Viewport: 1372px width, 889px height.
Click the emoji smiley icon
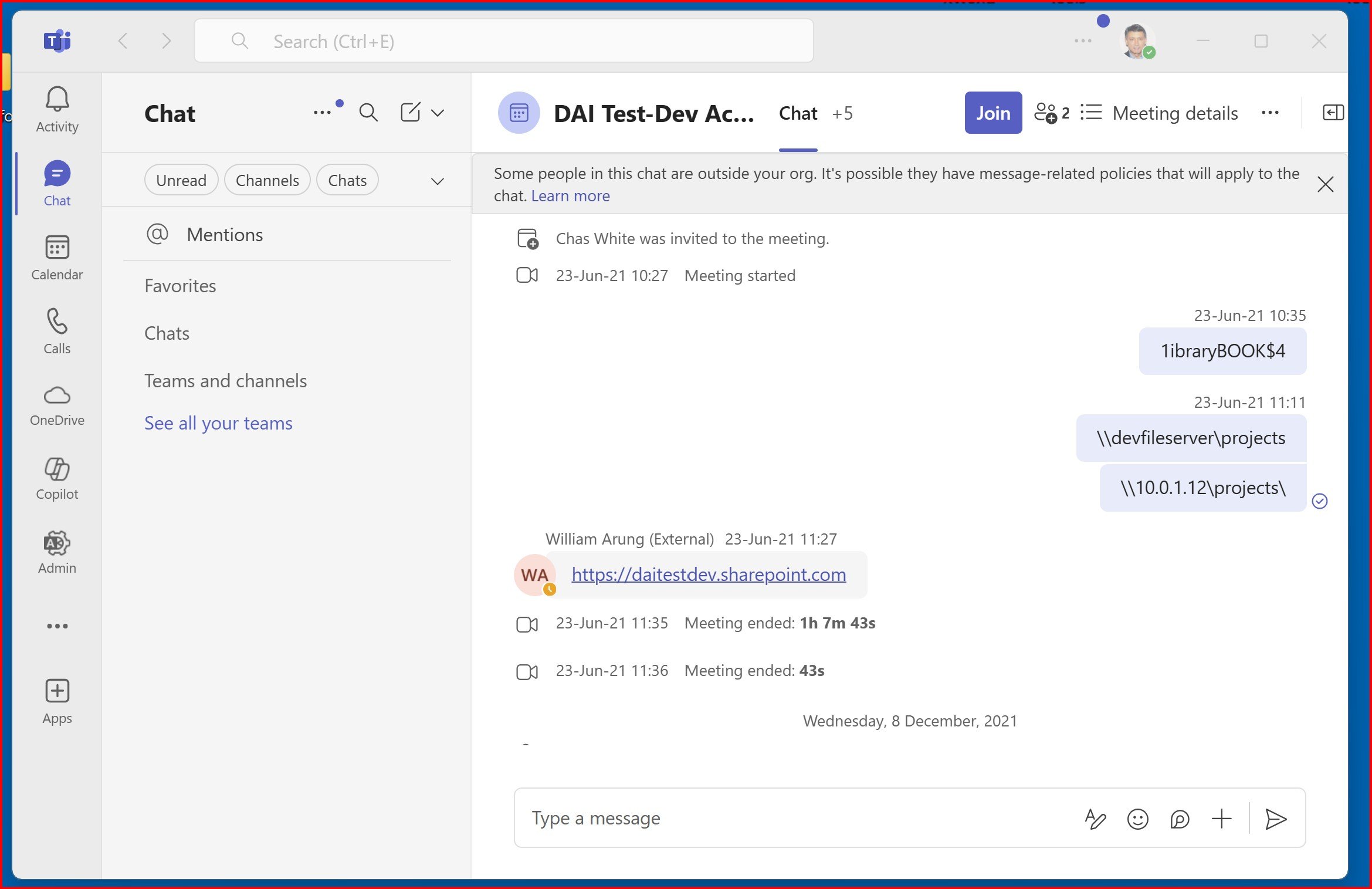tap(1137, 819)
